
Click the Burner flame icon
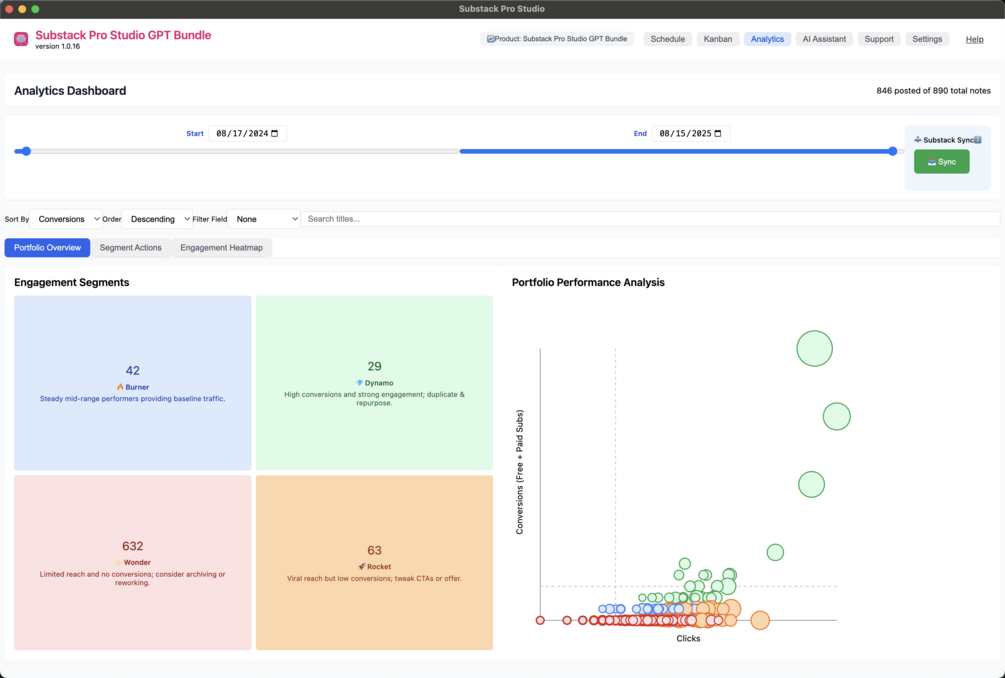(x=120, y=387)
